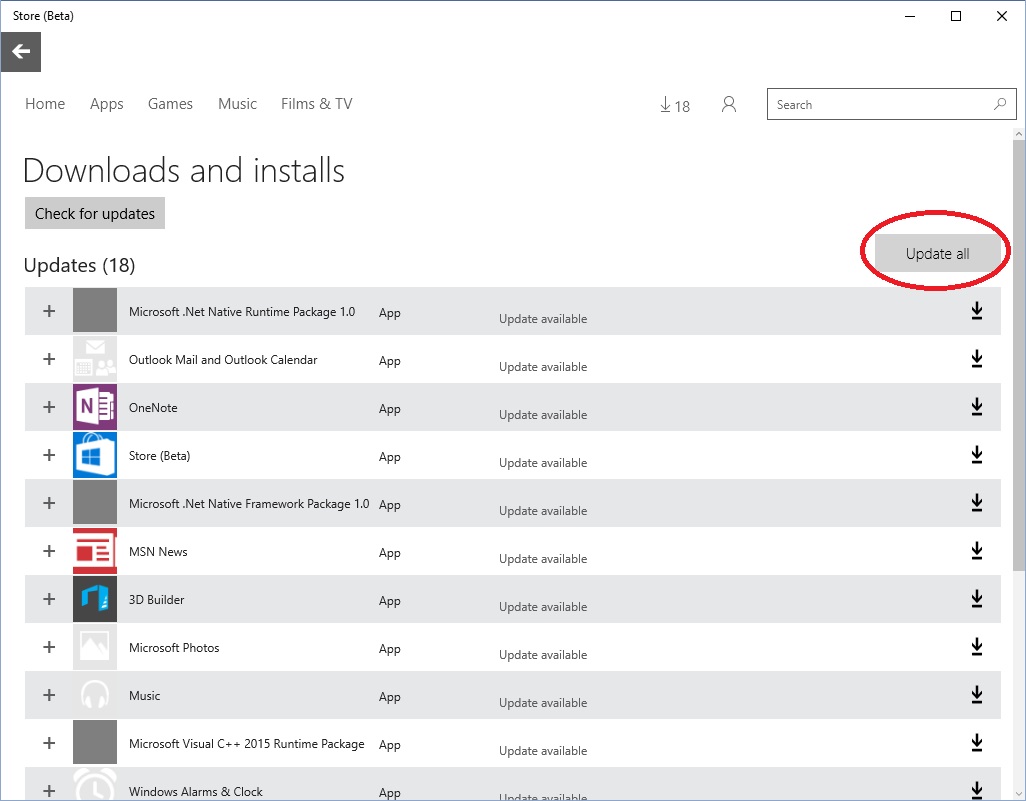The height and width of the screenshot is (801, 1026).
Task: Click the .Net Native Runtime Package placeholder icon
Action: point(95,311)
